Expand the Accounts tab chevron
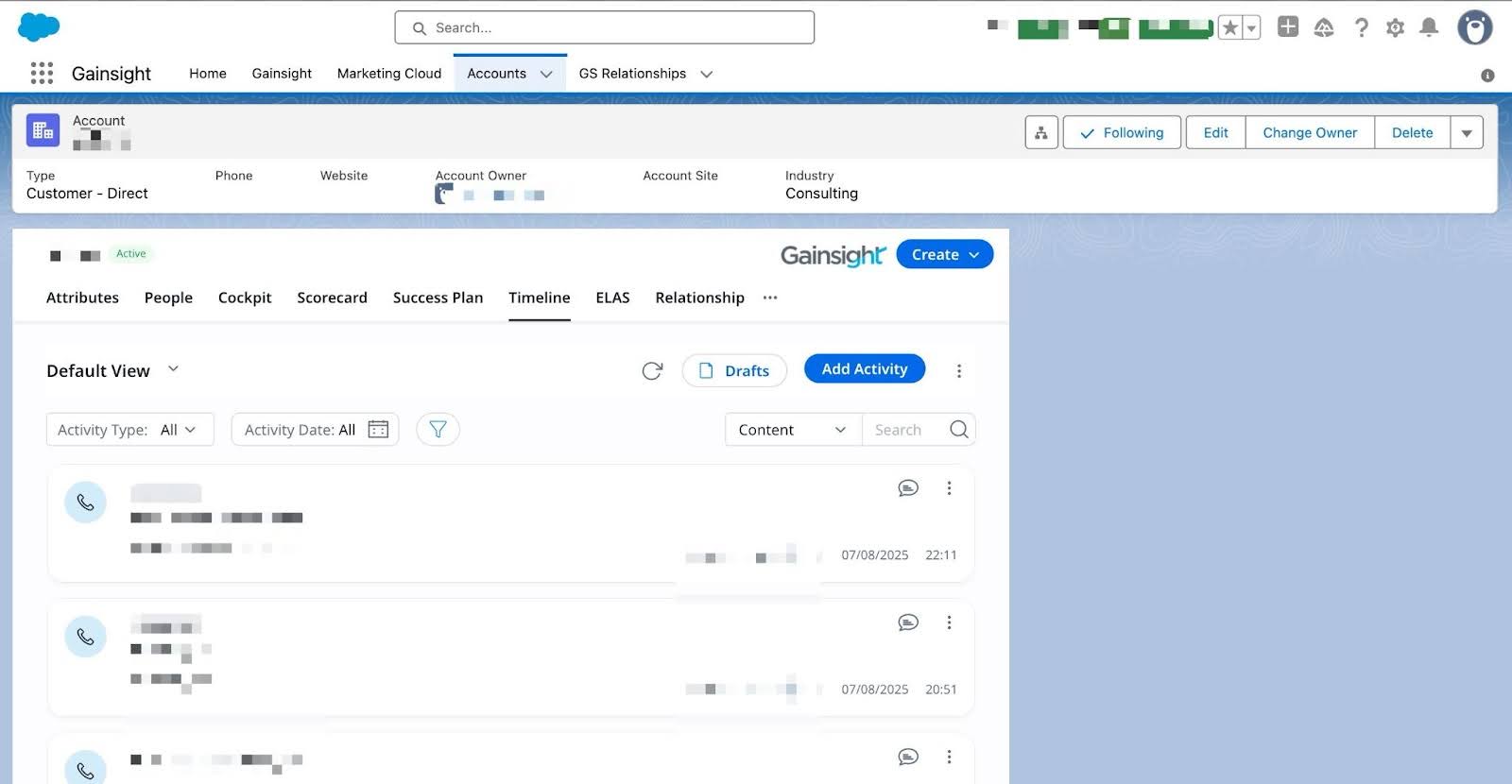 [546, 74]
